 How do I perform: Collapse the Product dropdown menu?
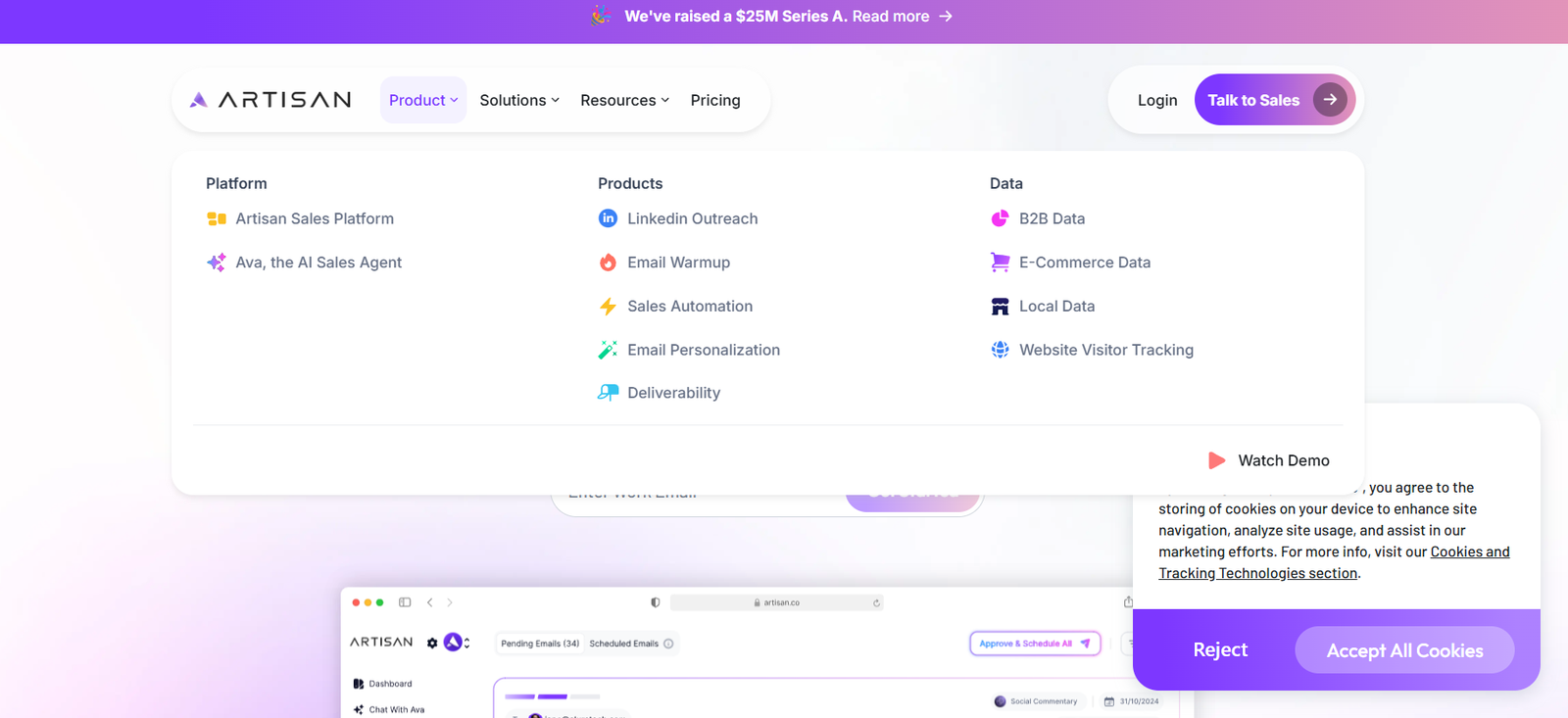423,100
